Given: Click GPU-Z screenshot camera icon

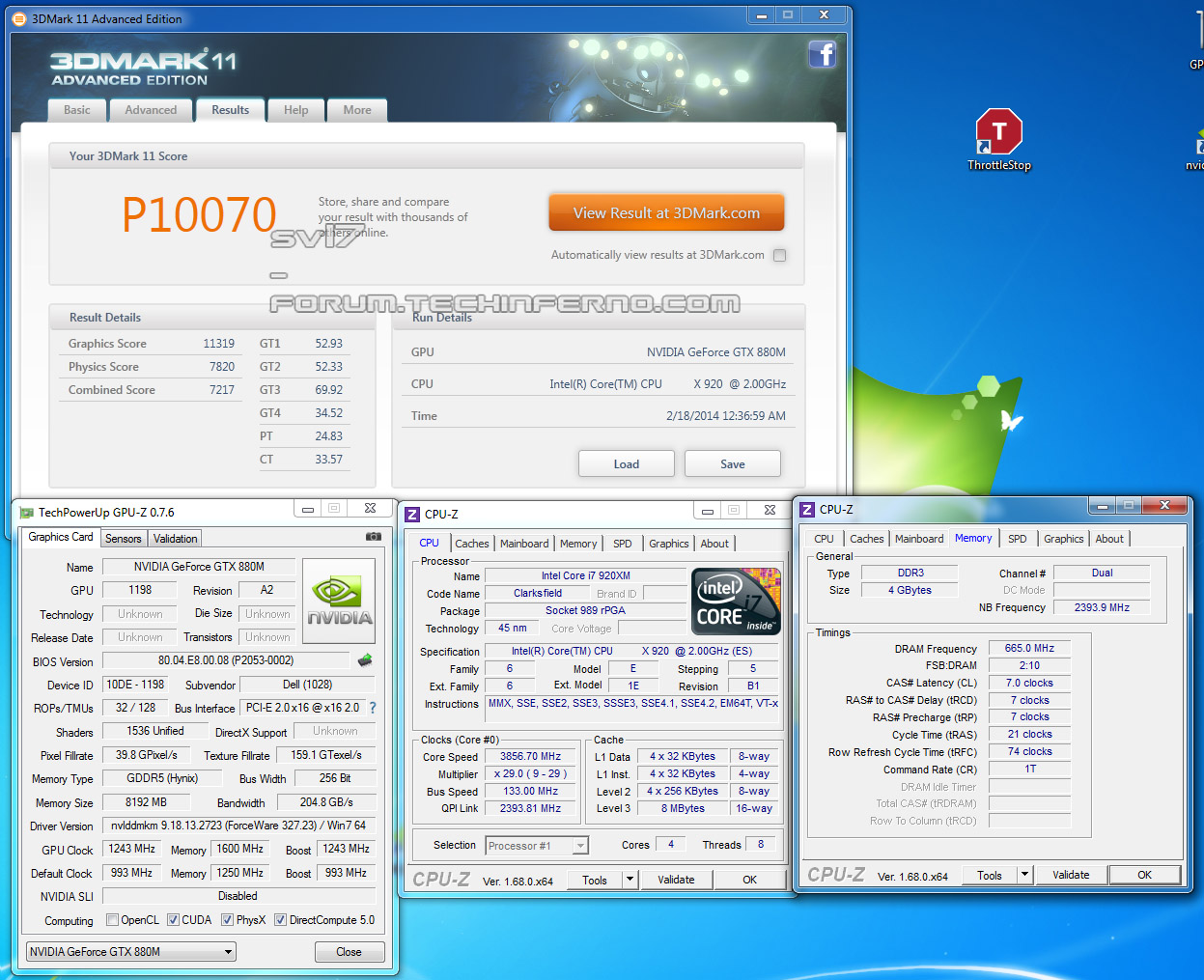Looking at the screenshot, I should (x=374, y=536).
